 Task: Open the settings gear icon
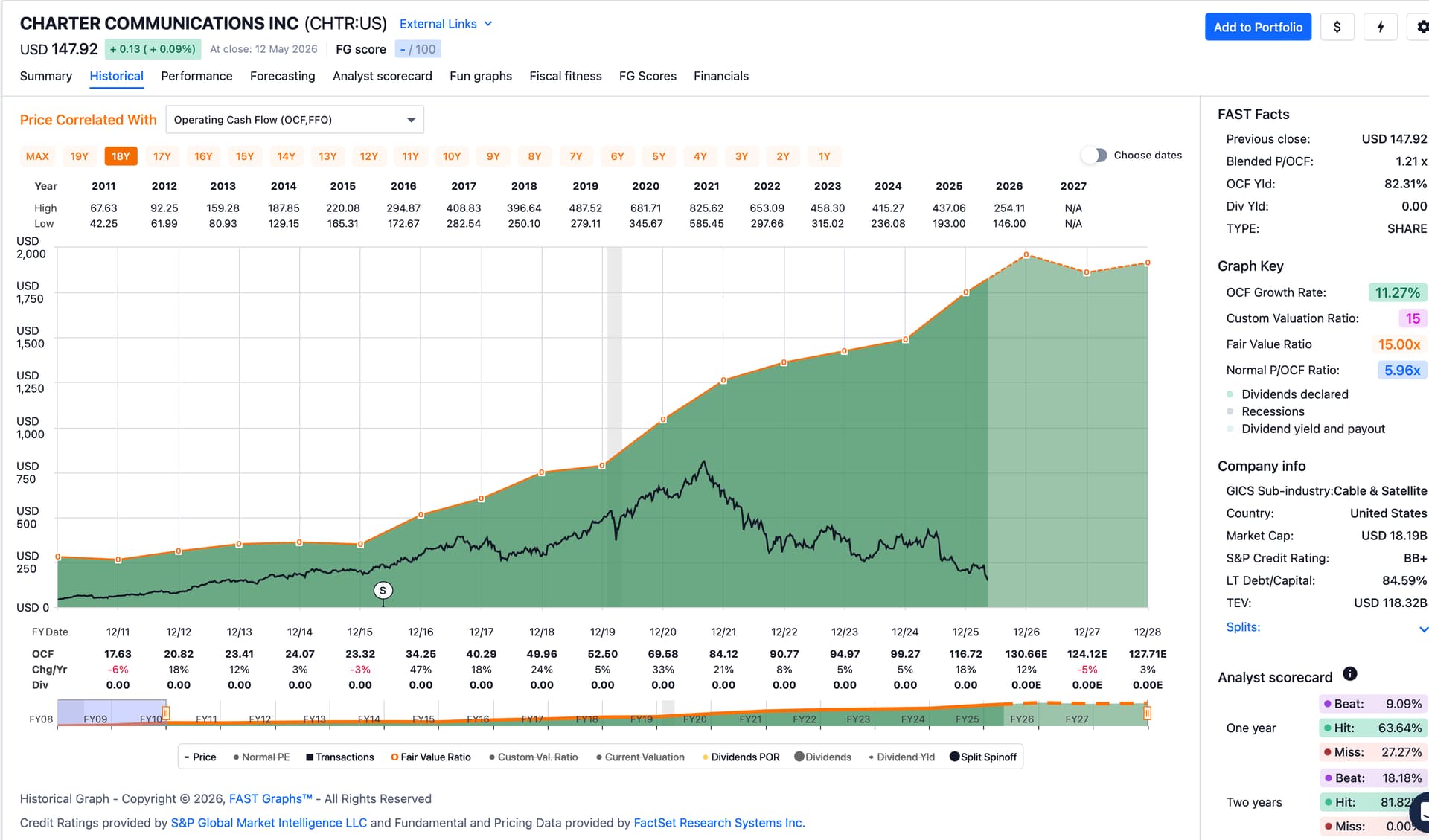click(x=1421, y=27)
